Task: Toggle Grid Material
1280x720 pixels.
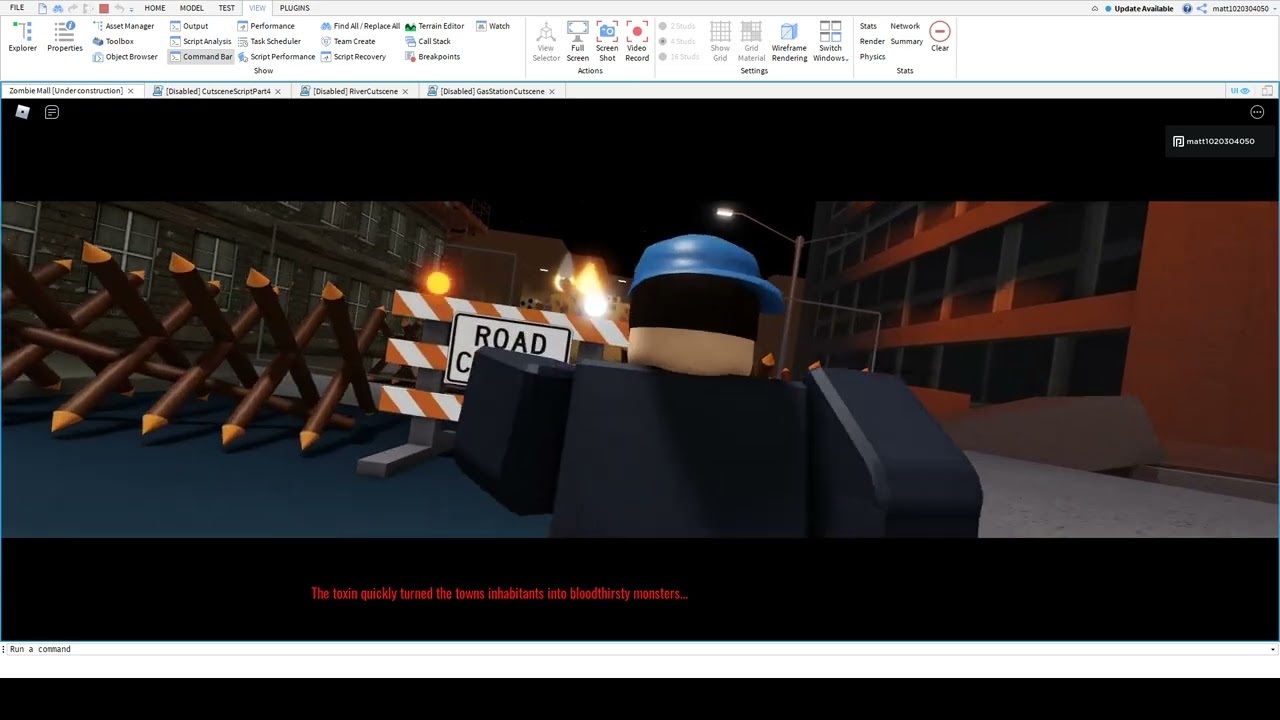Action: click(x=751, y=42)
